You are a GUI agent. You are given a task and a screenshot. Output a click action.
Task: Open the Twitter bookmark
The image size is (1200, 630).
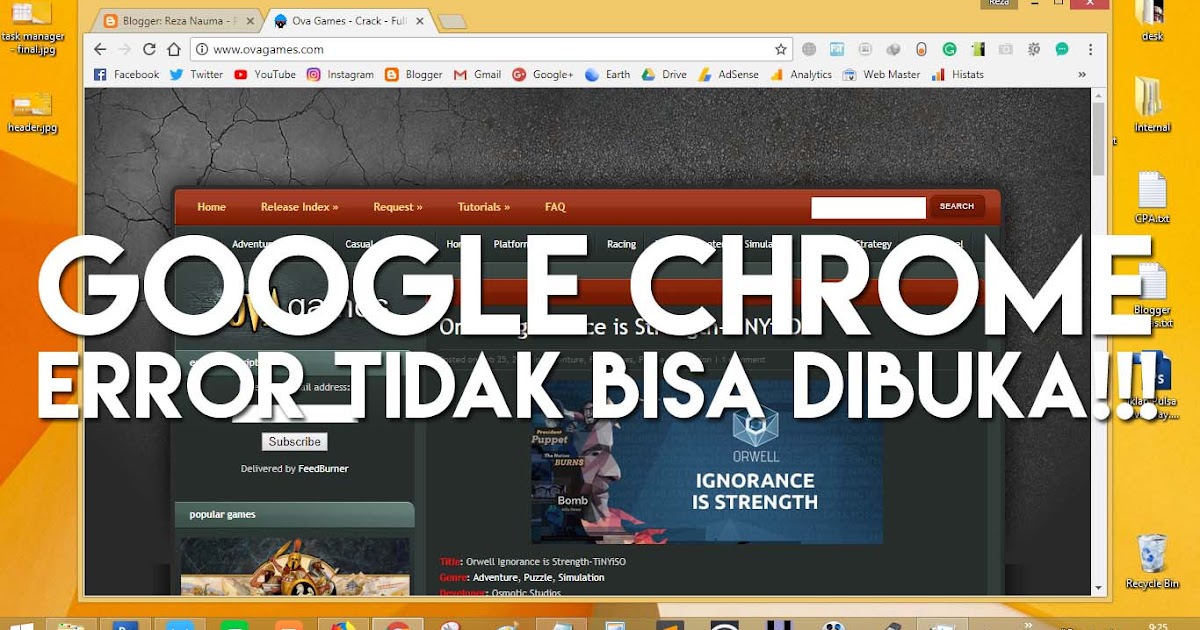point(196,74)
